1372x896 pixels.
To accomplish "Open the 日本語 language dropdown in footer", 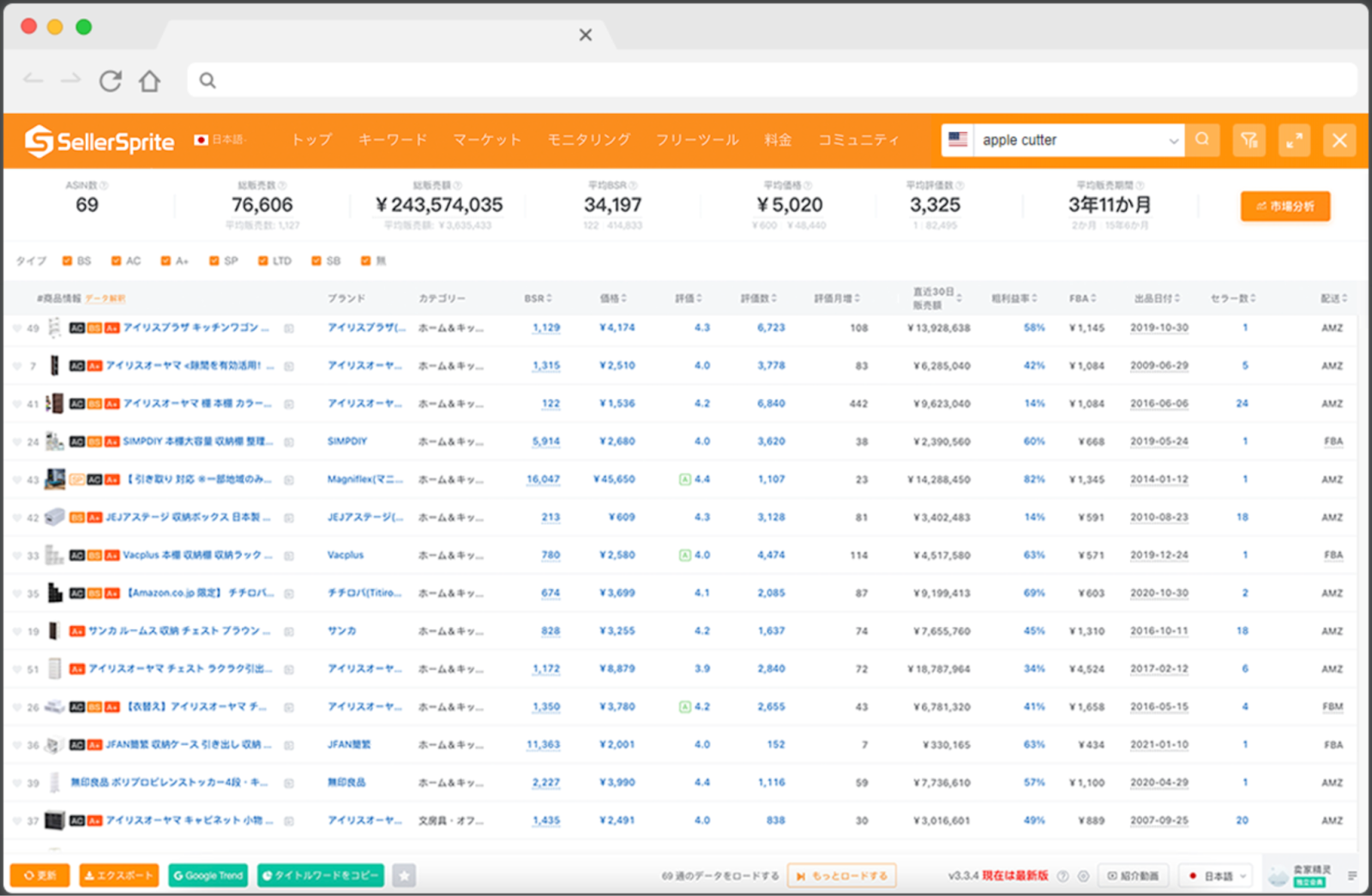I will [1216, 876].
